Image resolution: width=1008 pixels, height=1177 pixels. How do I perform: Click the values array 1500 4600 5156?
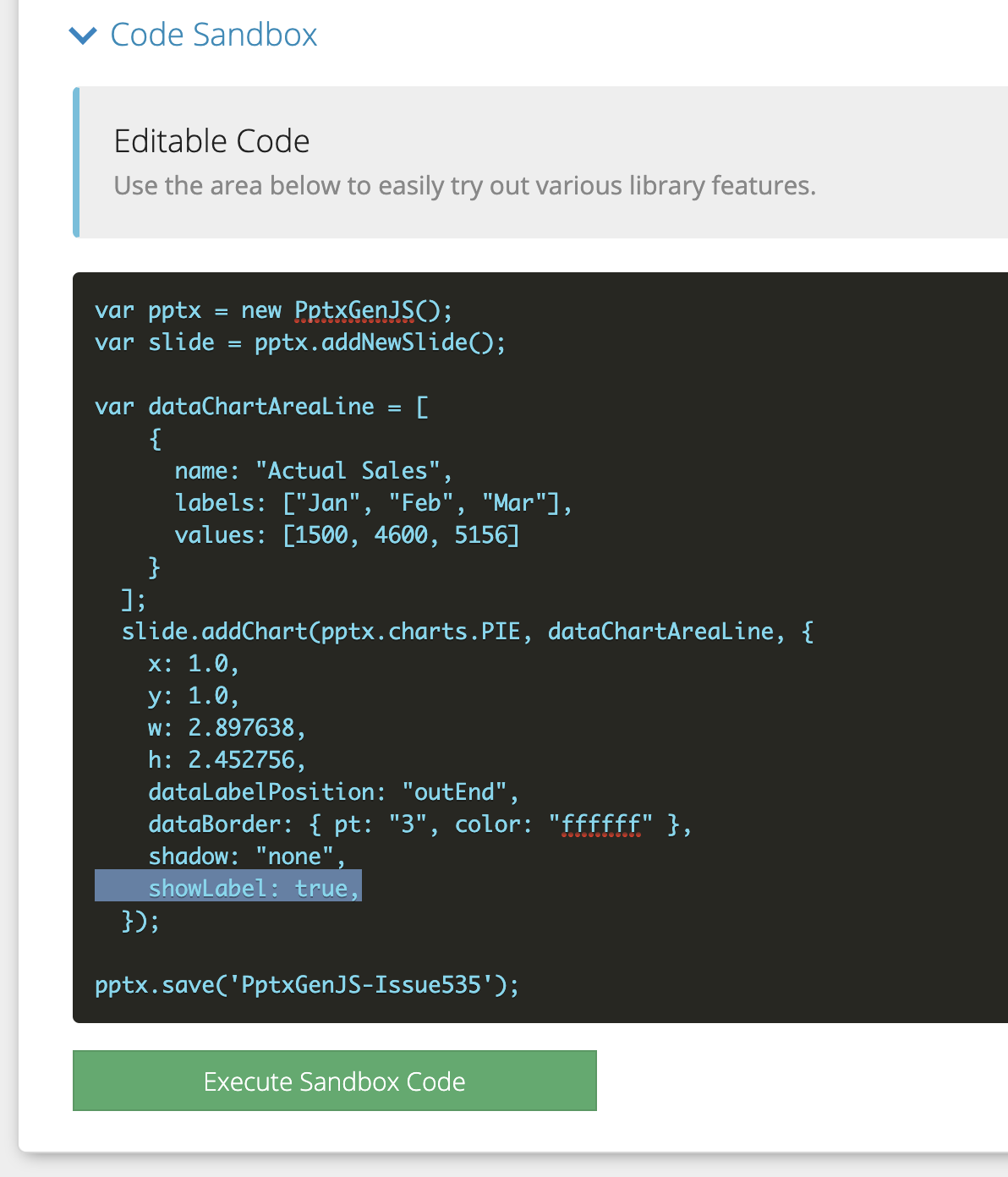tap(402, 534)
